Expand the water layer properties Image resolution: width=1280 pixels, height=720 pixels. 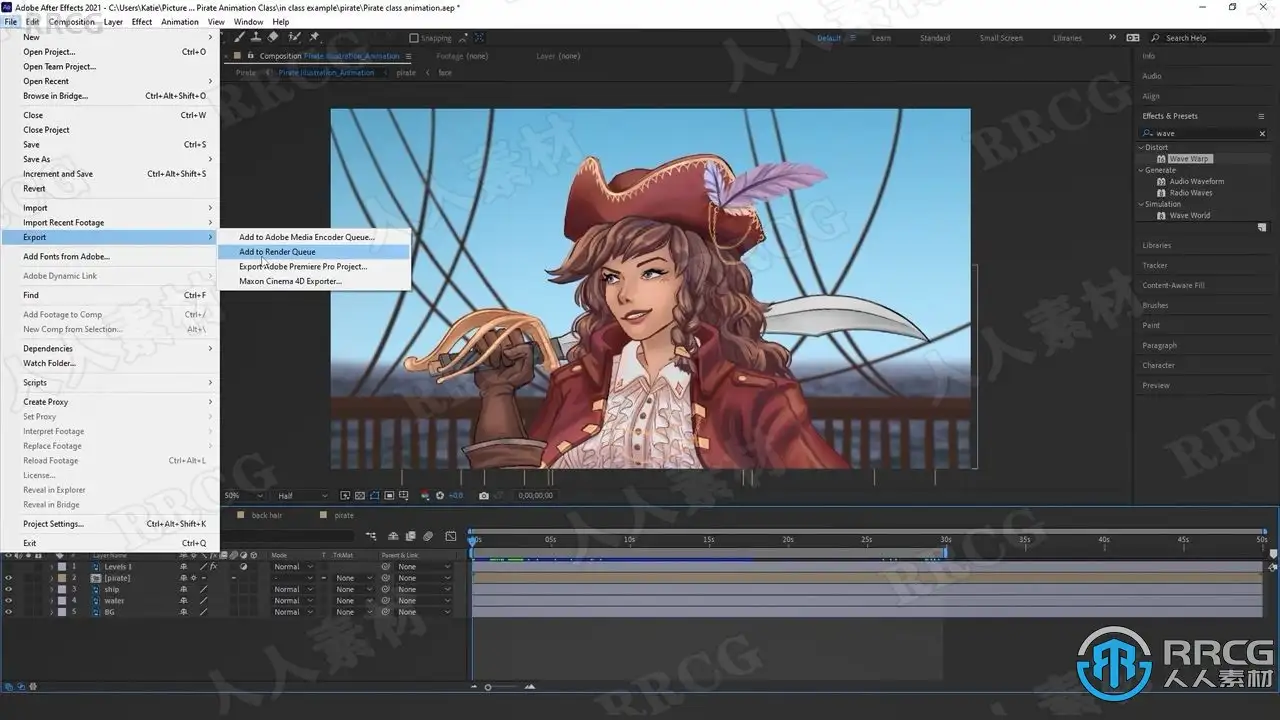click(51, 601)
